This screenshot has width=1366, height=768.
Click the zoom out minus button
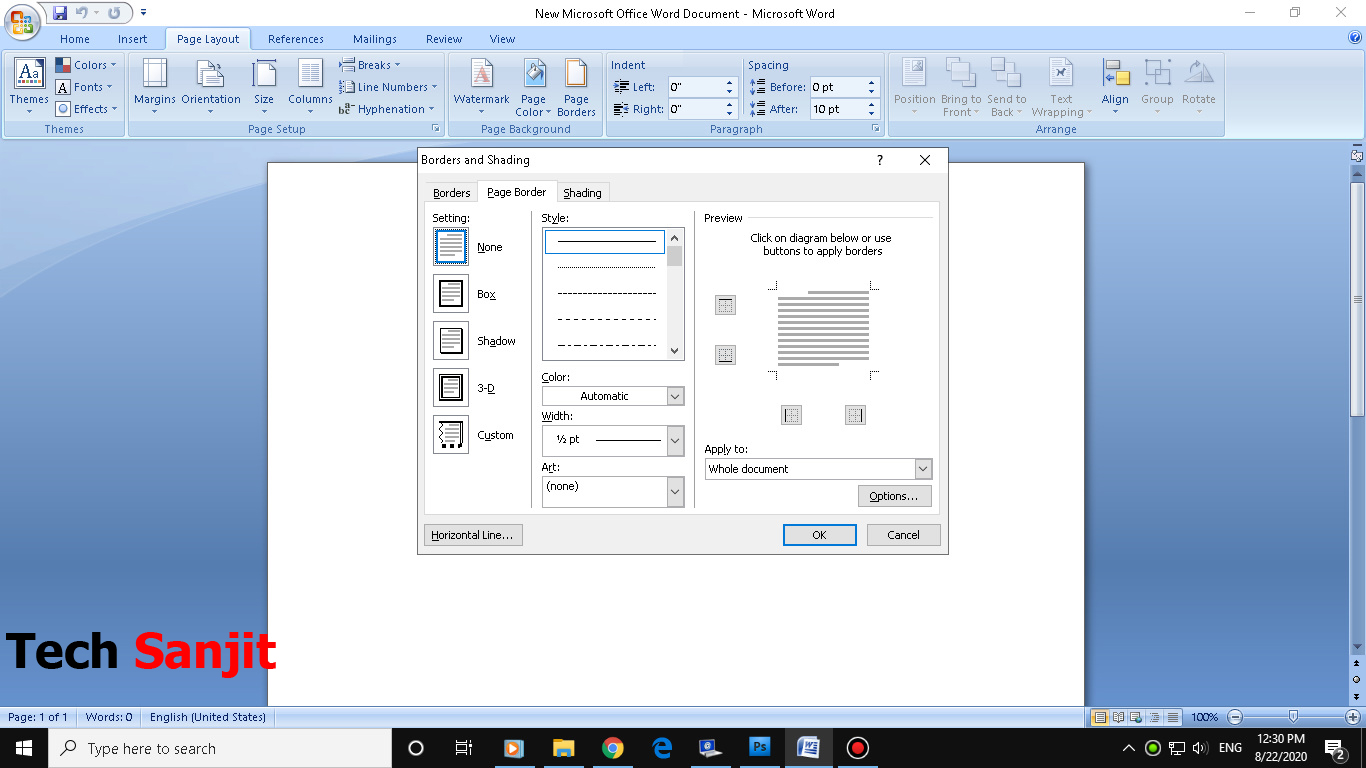[1235, 717]
